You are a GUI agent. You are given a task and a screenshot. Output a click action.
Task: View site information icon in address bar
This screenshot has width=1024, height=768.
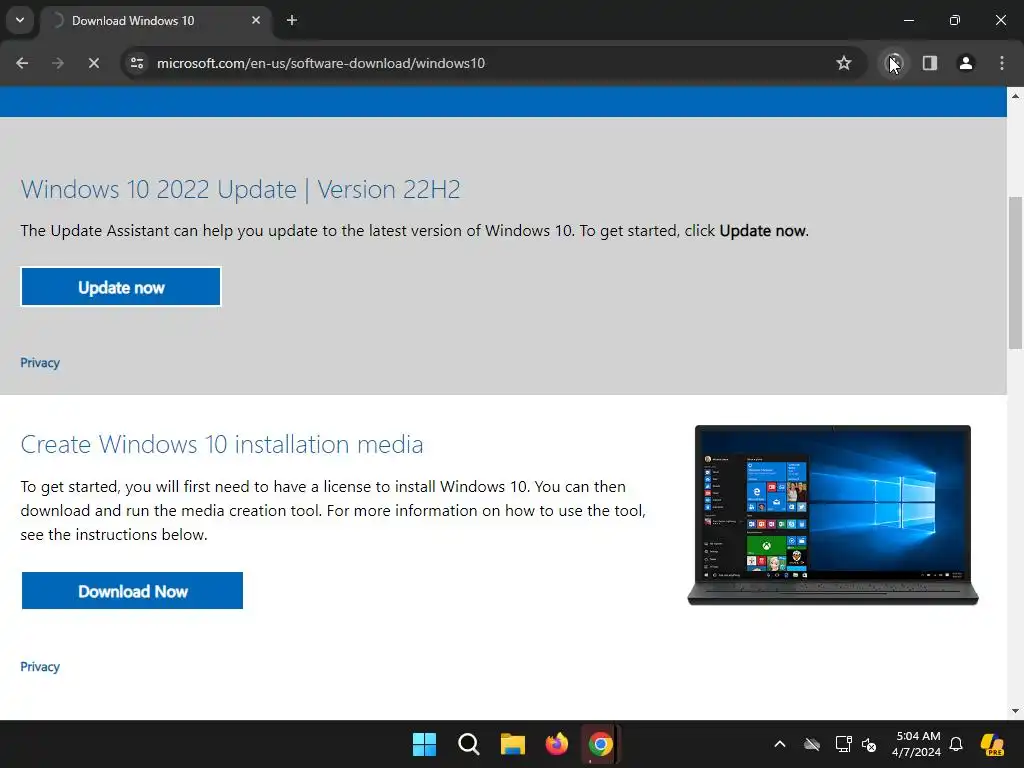(137, 63)
